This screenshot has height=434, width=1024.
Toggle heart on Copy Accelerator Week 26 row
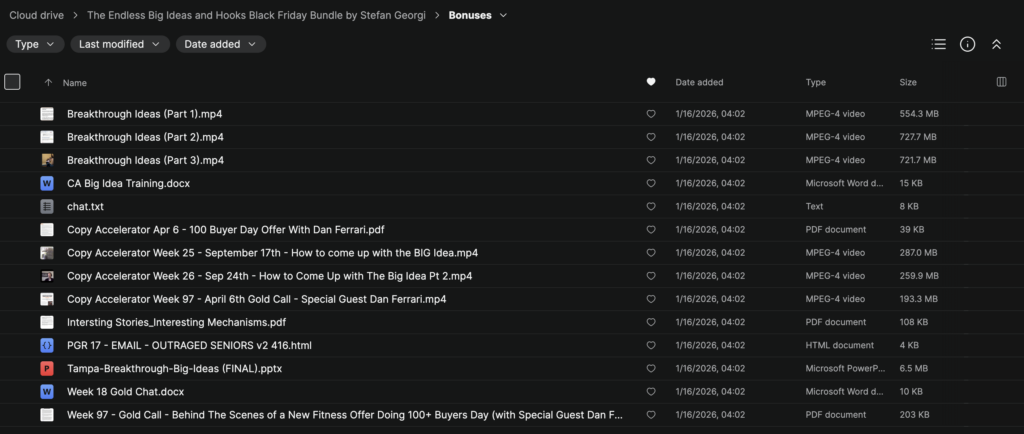(x=650, y=276)
